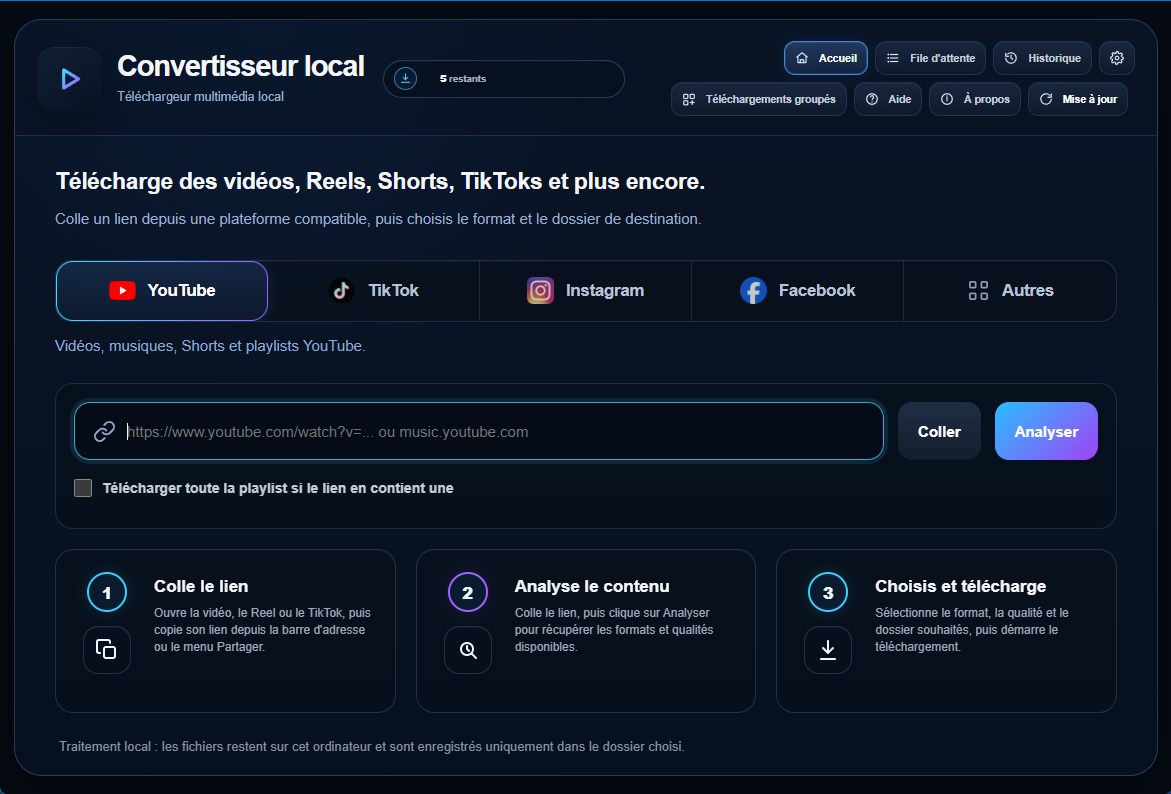Click text Vidéos, musiques, Shorts et playlists YouTube

click(x=210, y=346)
